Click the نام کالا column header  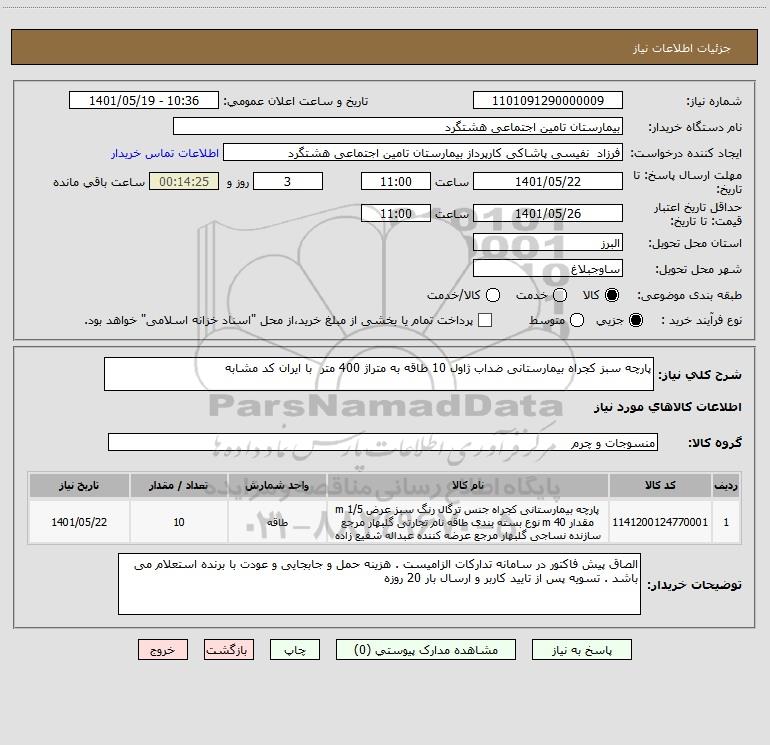pos(468,486)
